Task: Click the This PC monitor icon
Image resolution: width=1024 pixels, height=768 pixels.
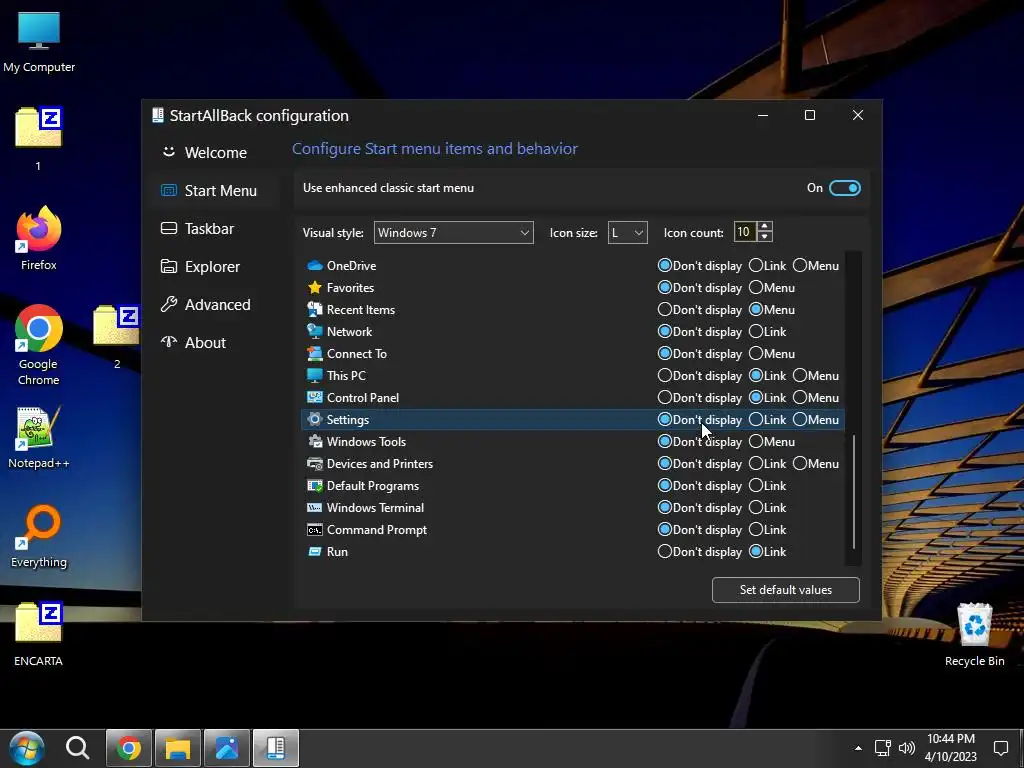Action: pos(315,376)
